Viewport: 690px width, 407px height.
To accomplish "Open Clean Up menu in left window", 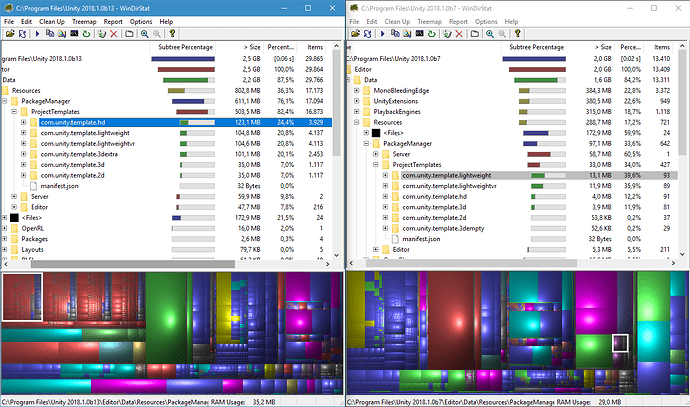I will 52,22.
